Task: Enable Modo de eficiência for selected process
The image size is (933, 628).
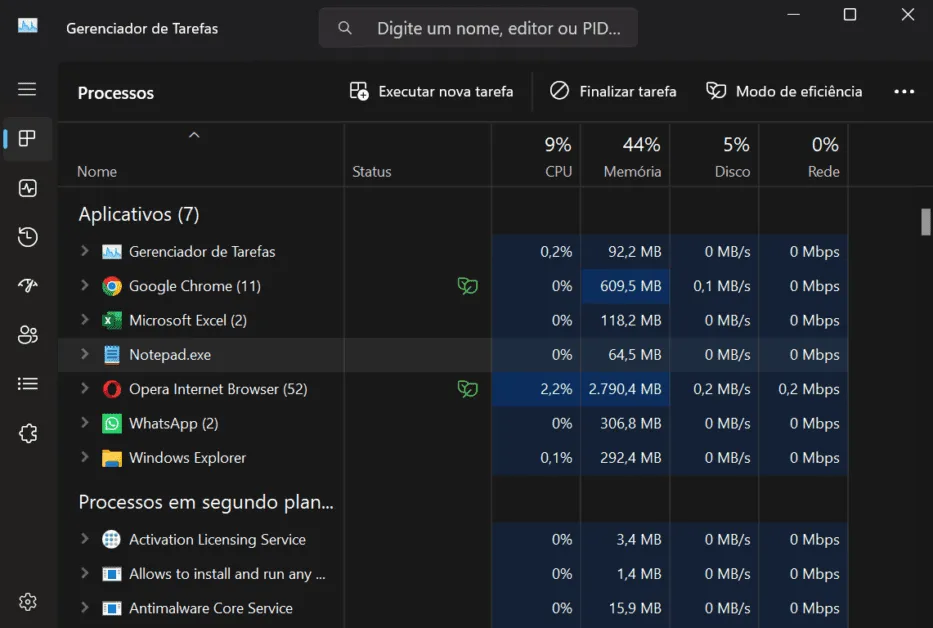Action: click(x=784, y=91)
